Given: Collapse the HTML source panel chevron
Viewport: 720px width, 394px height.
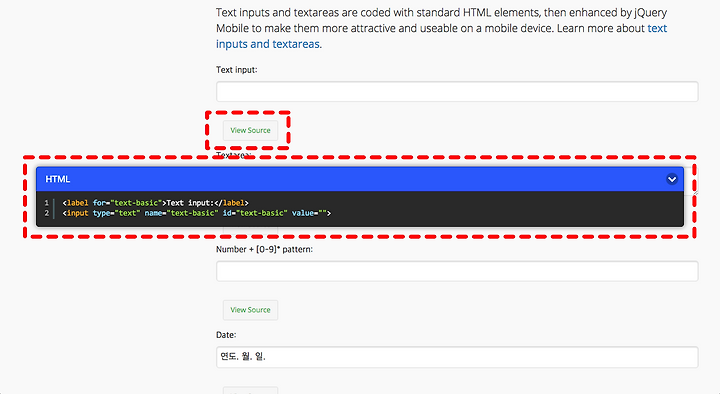Looking at the screenshot, I should pos(672,179).
